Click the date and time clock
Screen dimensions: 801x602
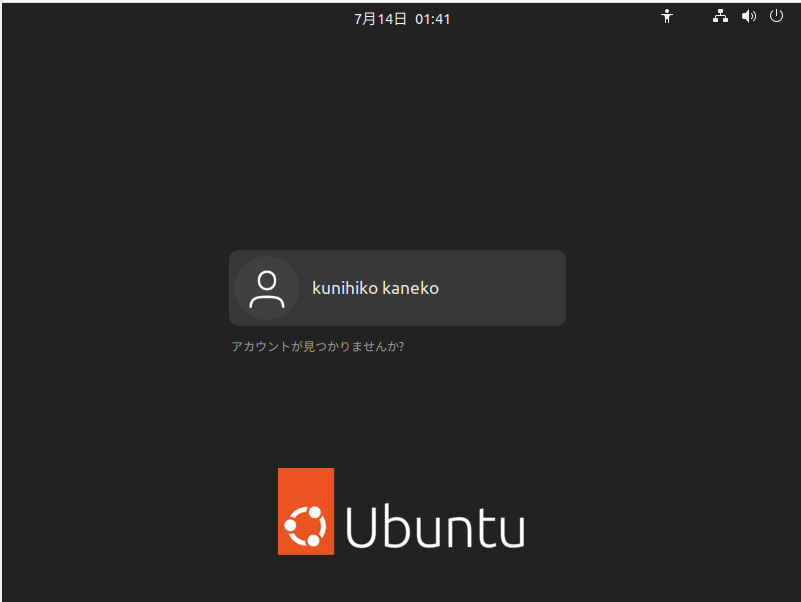(402, 19)
